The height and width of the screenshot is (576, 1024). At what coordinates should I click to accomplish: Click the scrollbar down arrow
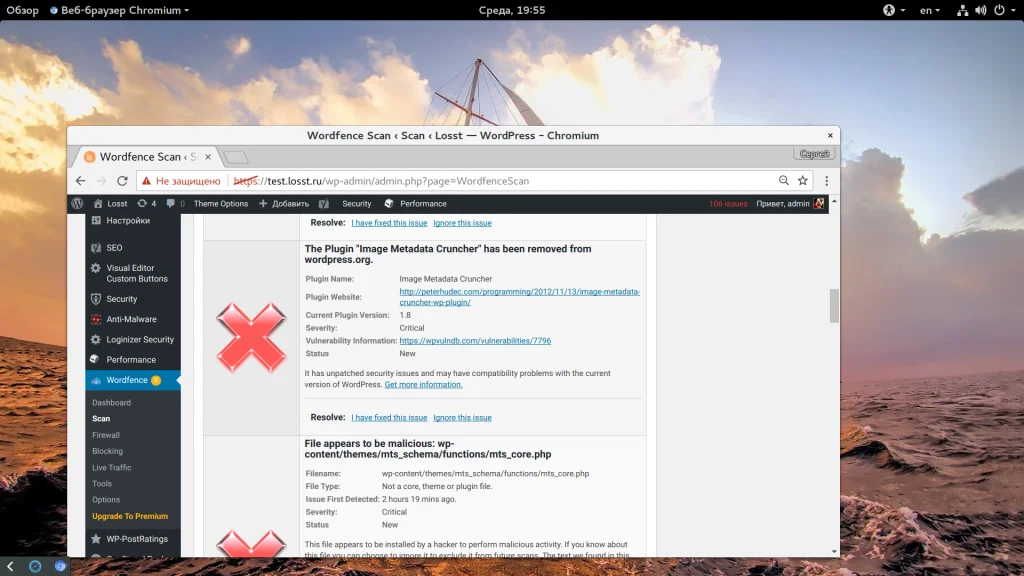click(834, 552)
